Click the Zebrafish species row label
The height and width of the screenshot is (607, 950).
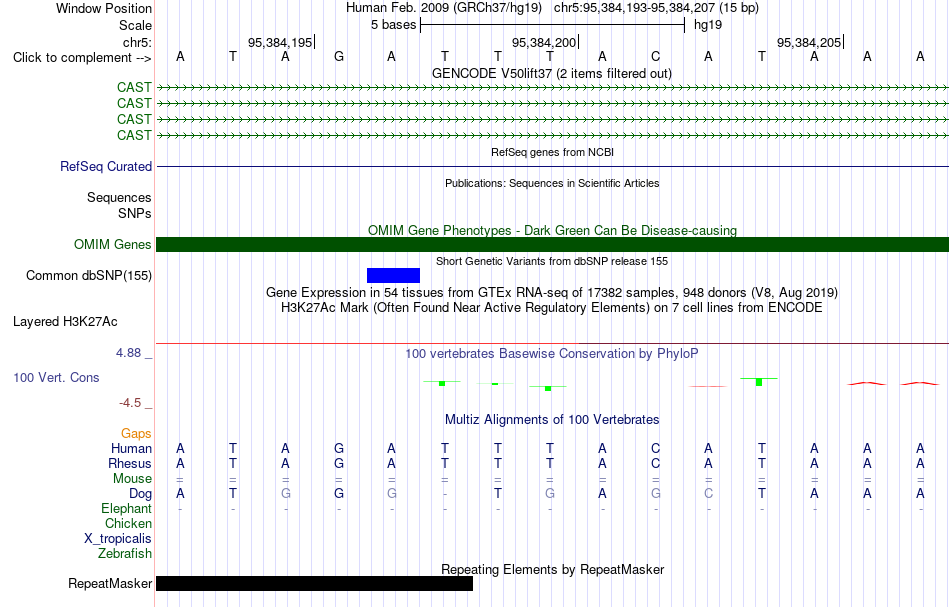(125, 554)
